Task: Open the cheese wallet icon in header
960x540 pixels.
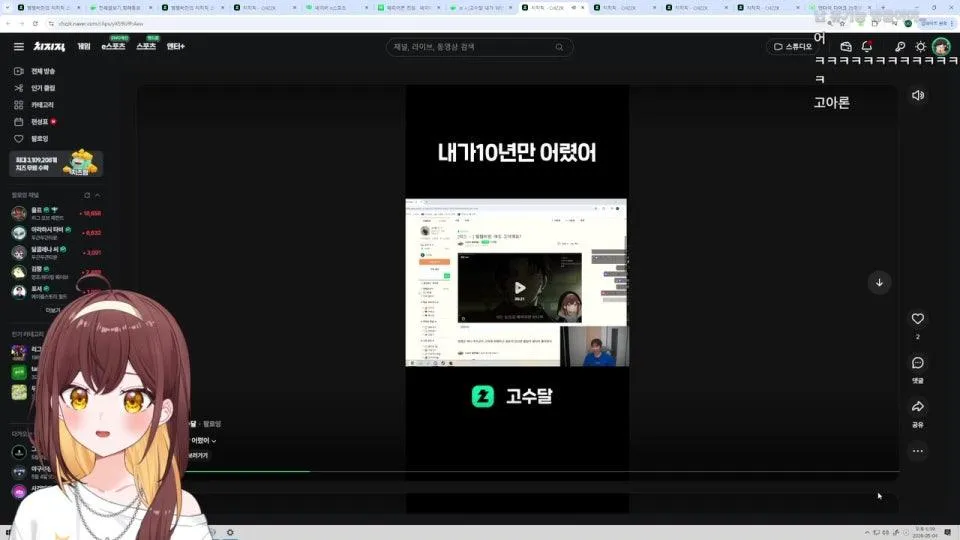Action: (x=846, y=47)
